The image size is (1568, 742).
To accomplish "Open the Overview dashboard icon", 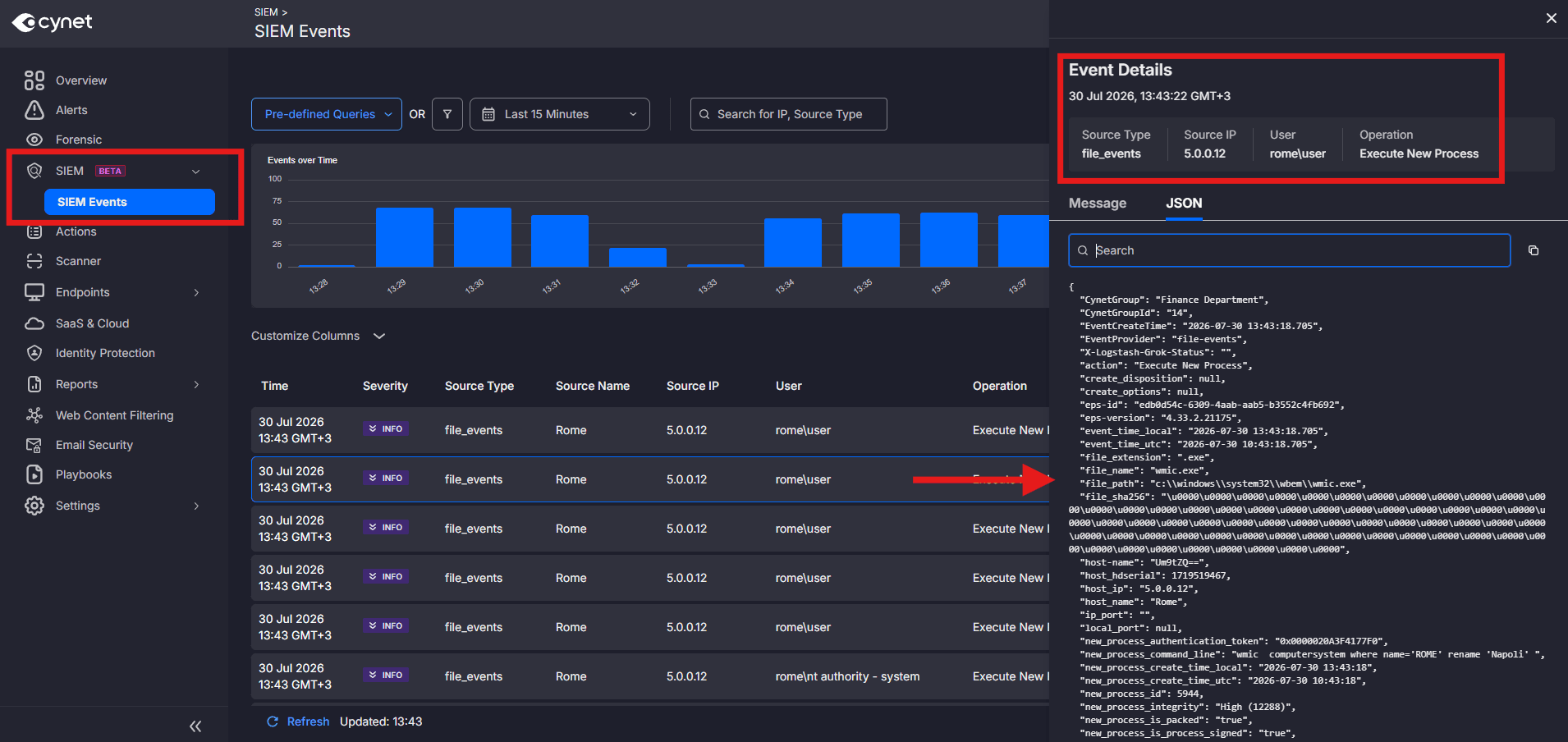I will pyautogui.click(x=34, y=80).
